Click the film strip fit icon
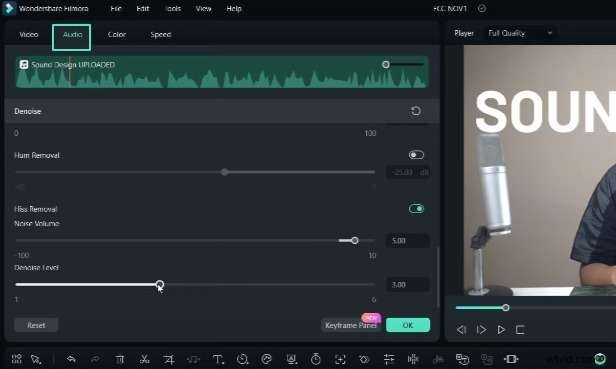This screenshot has width=616, height=369. click(511, 359)
